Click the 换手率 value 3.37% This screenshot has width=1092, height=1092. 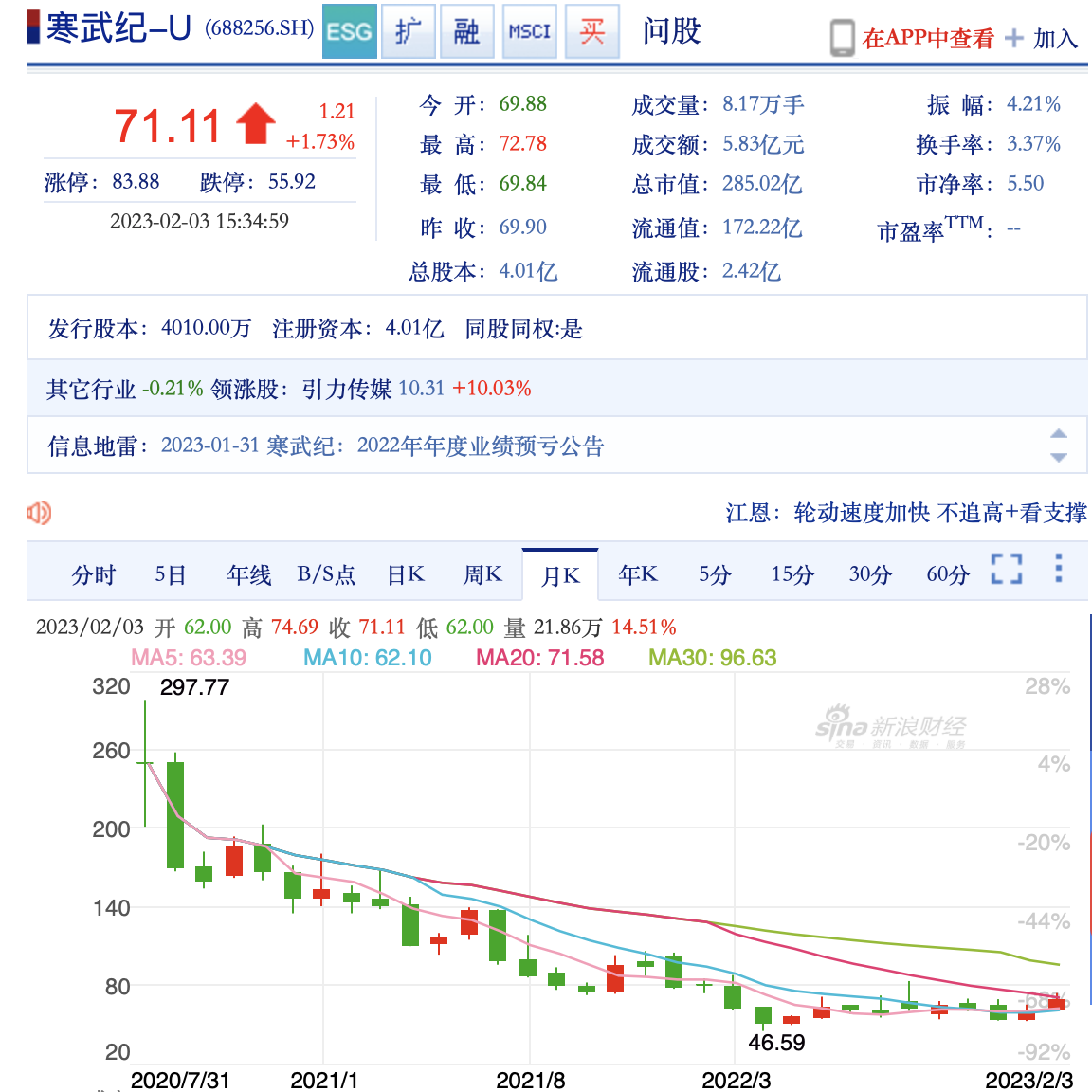click(x=1033, y=144)
